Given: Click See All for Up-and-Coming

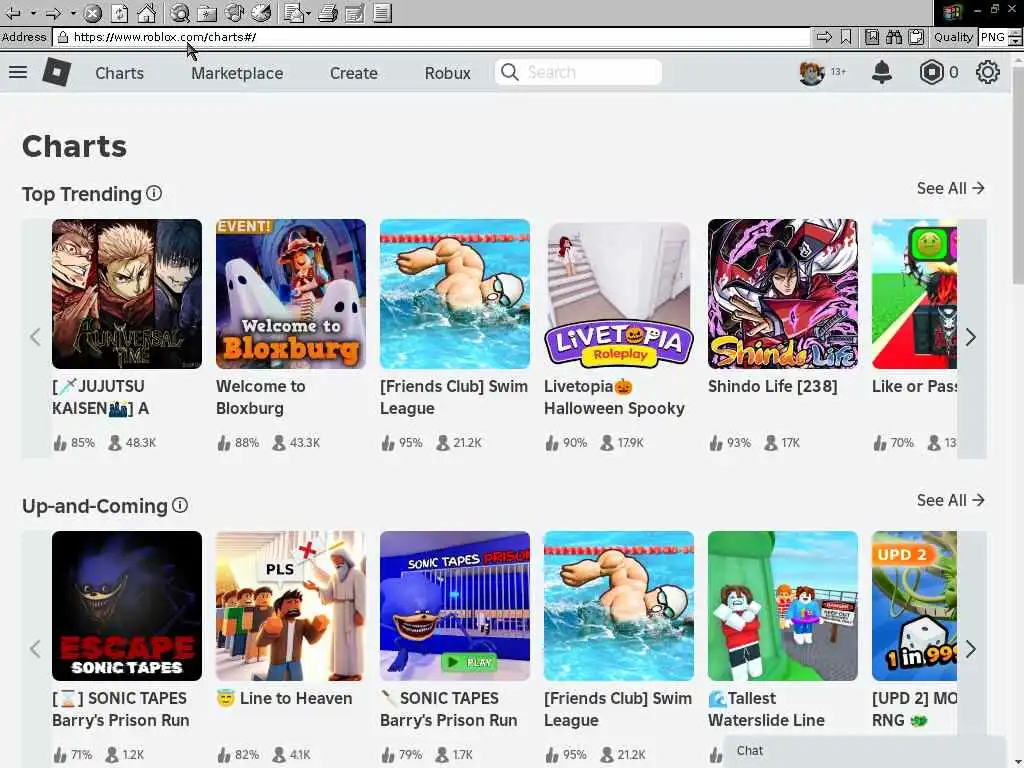Looking at the screenshot, I should point(950,500).
